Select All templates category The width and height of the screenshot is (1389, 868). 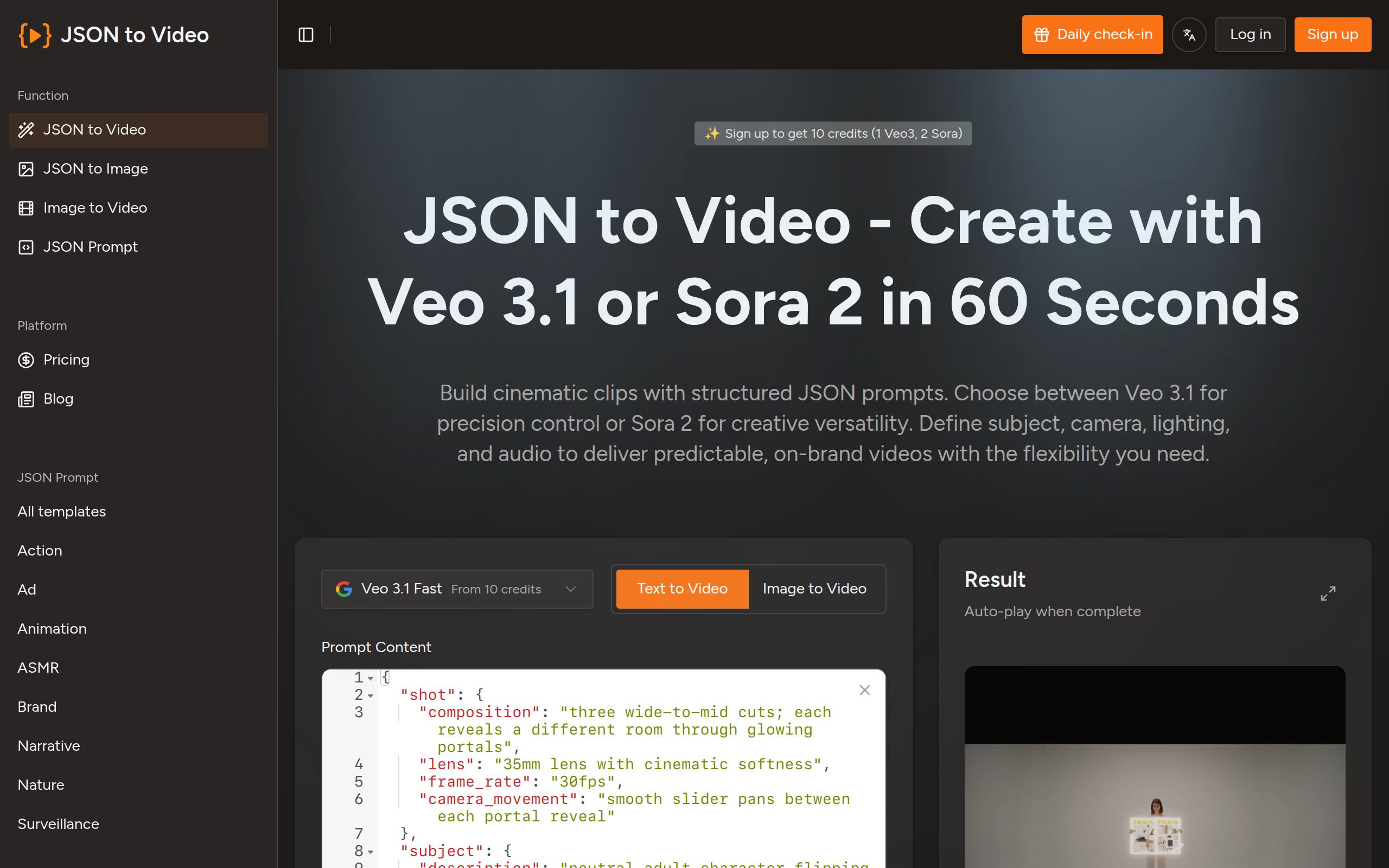[x=61, y=512]
